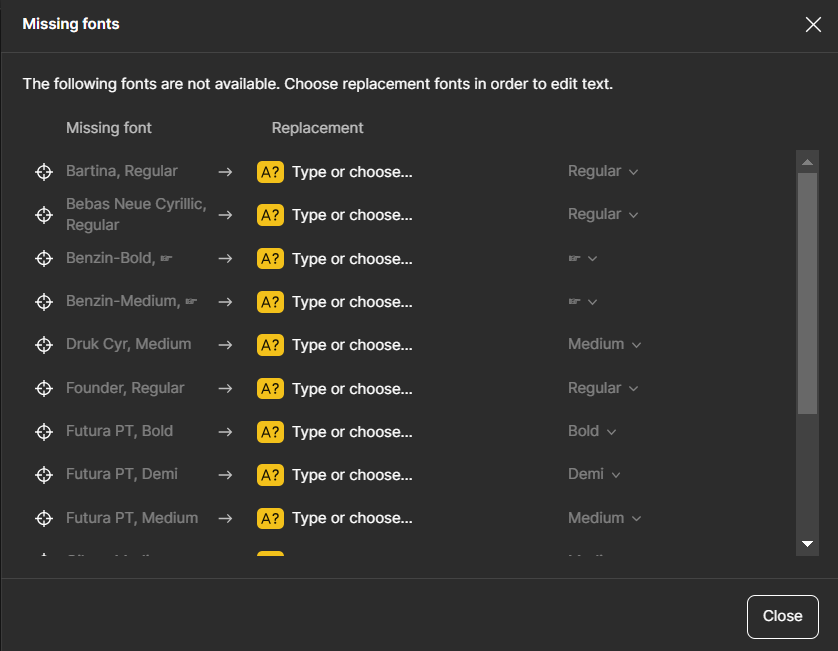Open Bold style dropdown for Futura PT
Image resolution: width=838 pixels, height=651 pixels.
592,431
